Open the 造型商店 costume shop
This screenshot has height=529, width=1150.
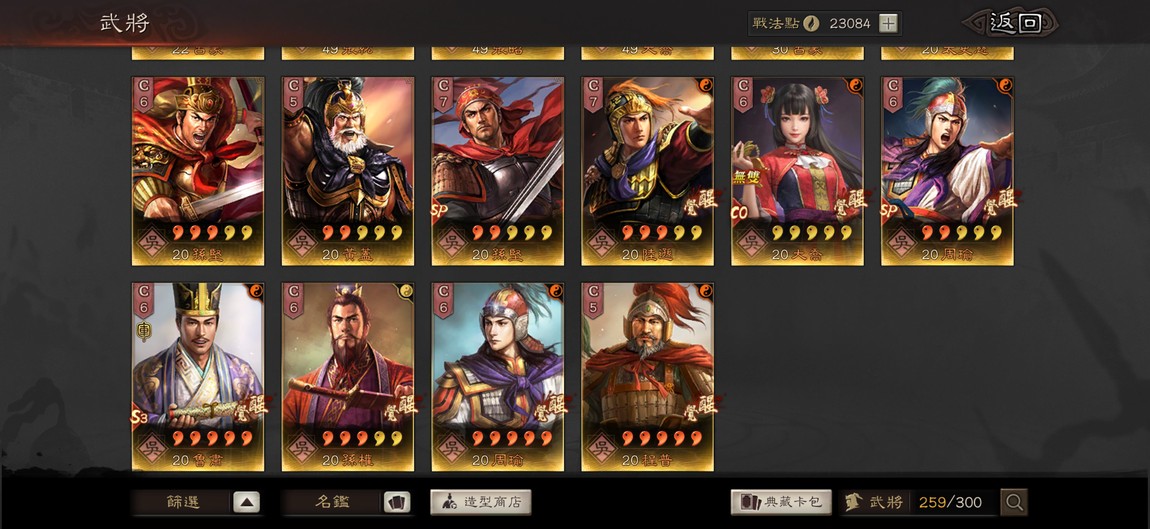(480, 503)
